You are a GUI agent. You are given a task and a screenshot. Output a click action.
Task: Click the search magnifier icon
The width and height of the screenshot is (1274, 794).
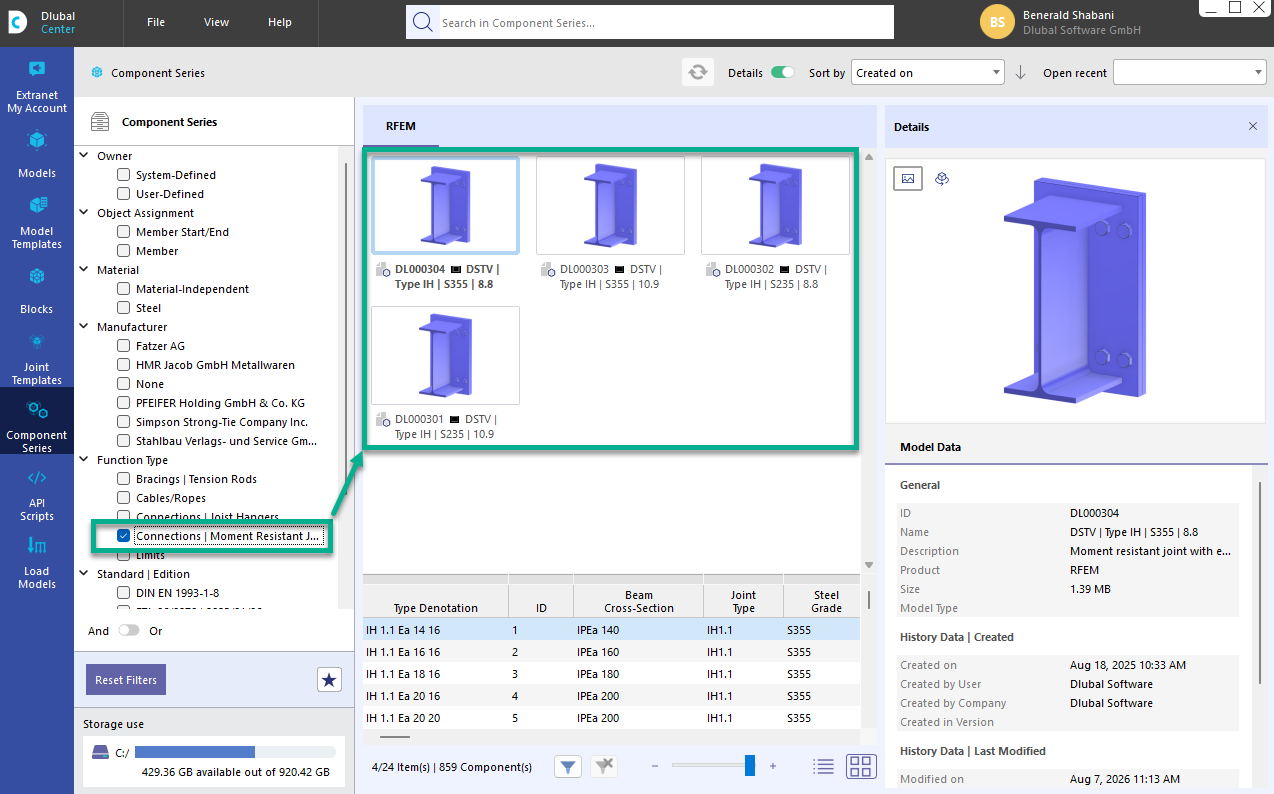(423, 22)
